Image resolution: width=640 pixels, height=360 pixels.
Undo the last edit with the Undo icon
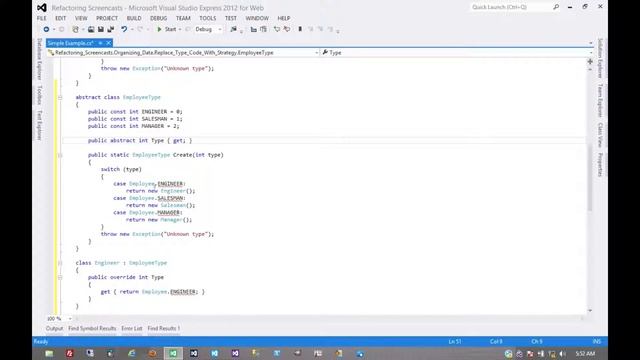click(x=124, y=29)
